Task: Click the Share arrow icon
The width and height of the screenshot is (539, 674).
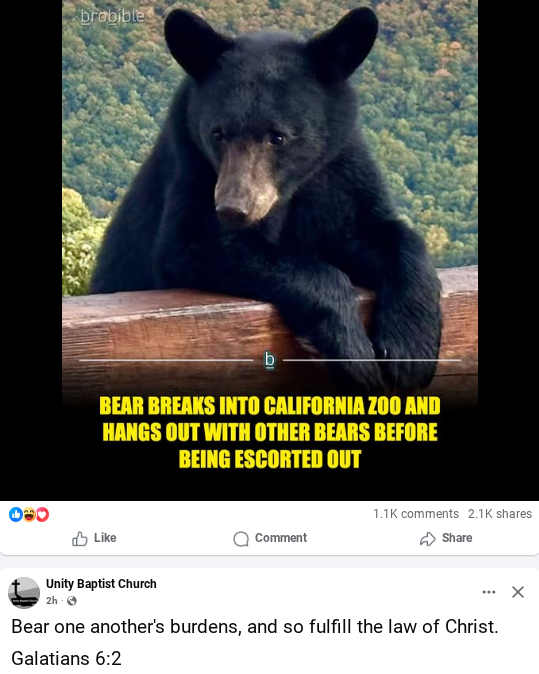Action: (x=427, y=539)
